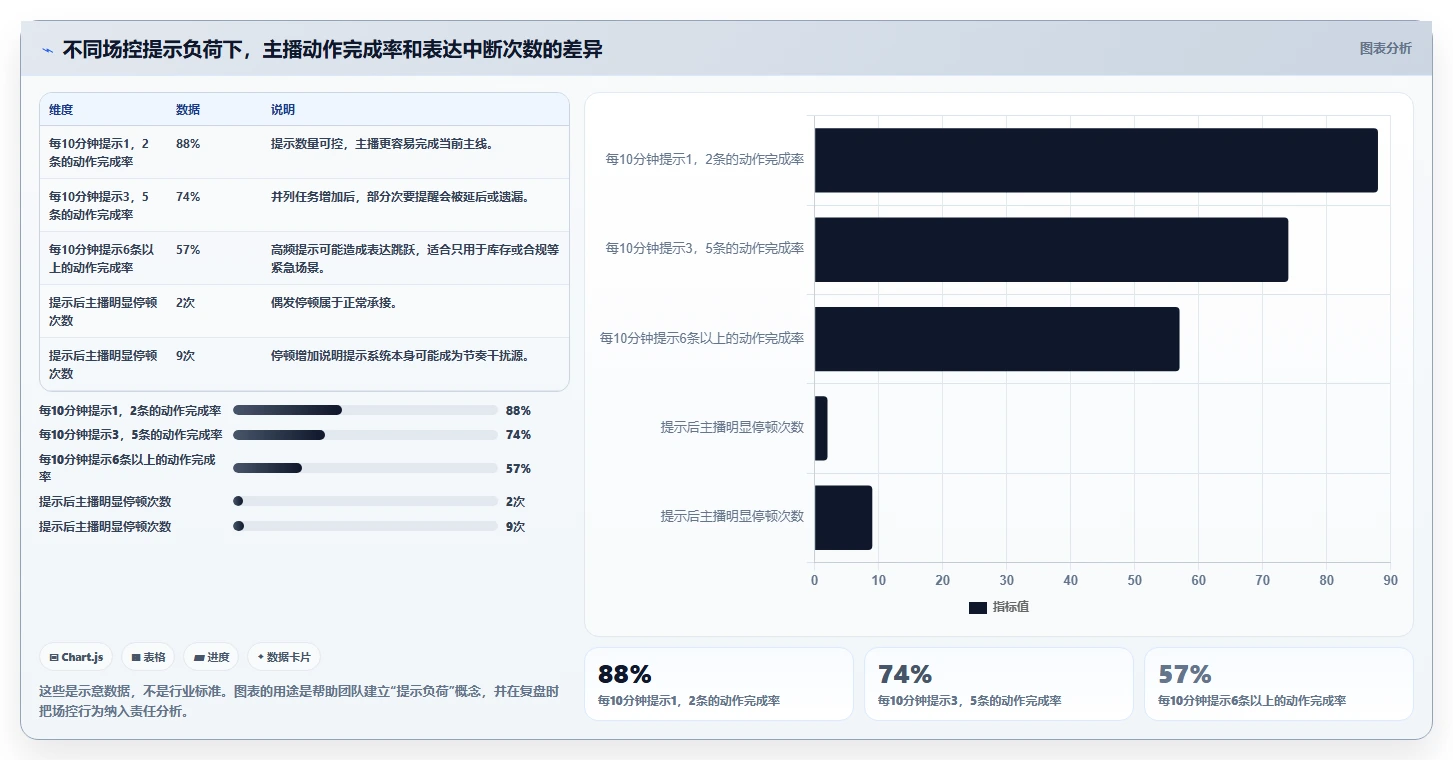Open the 88% data card
Screen dimensions: 1453x760
point(718,684)
